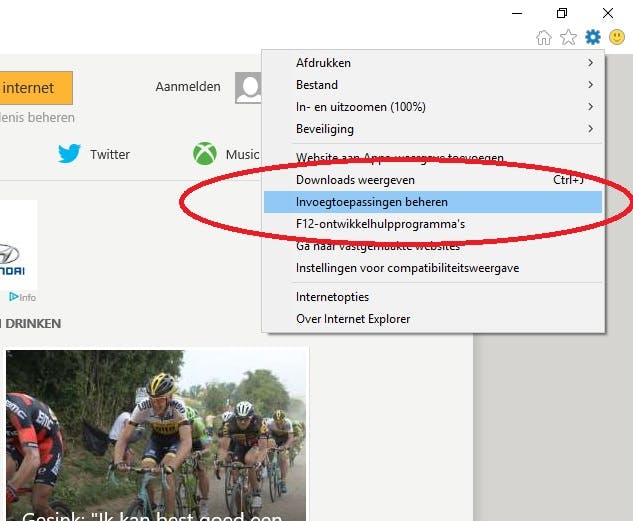Image resolution: width=633 pixels, height=521 pixels.
Task: Click the Aanmelden sign-in link
Action: (x=188, y=87)
